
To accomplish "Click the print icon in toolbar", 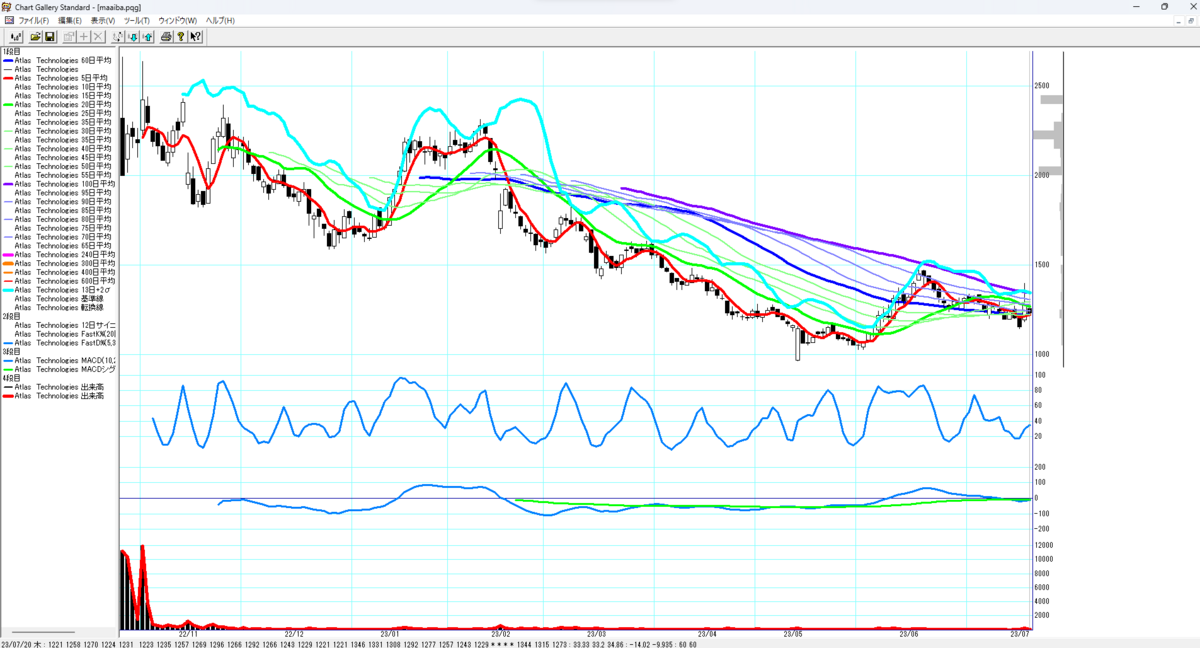I will [167, 37].
